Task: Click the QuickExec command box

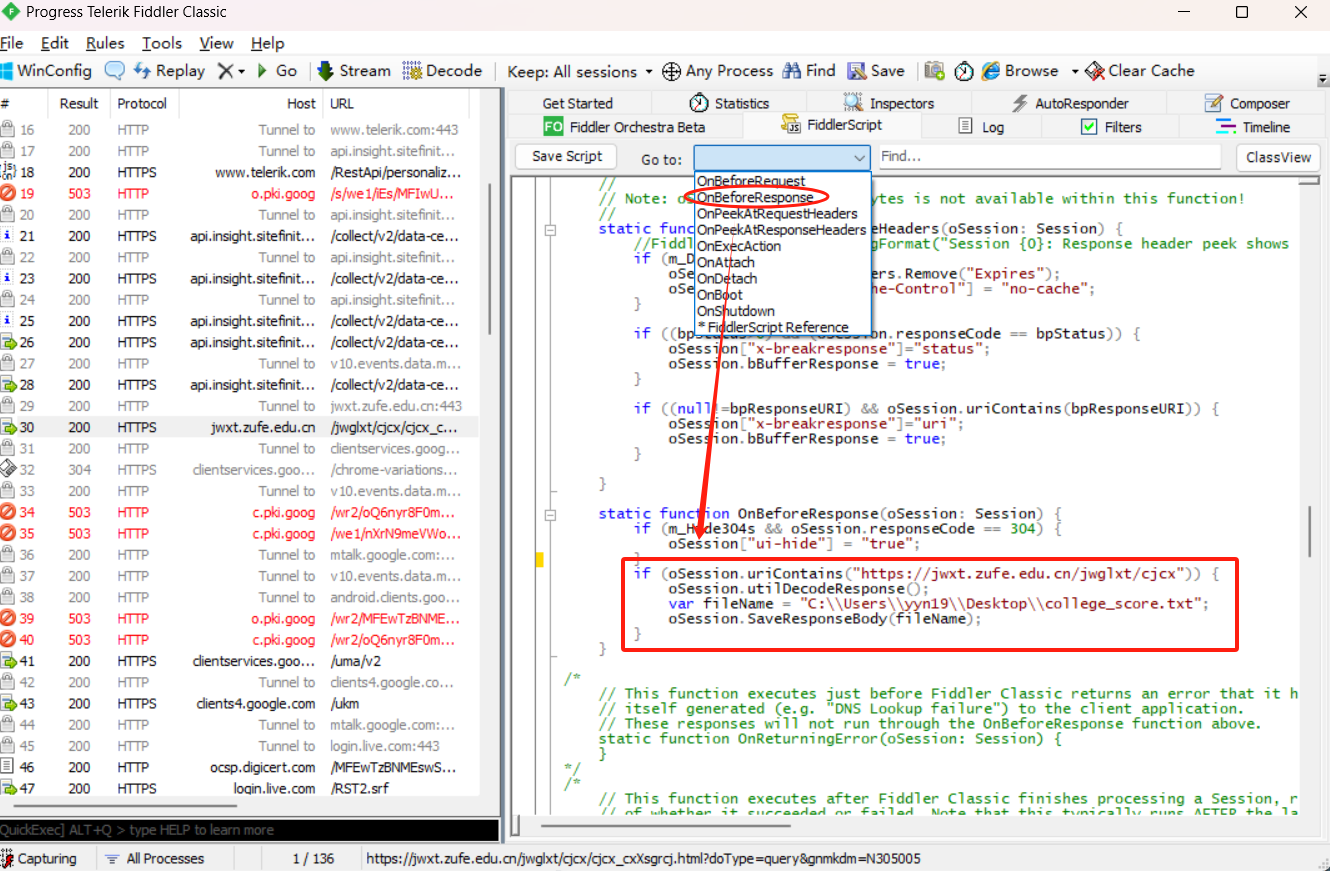Action: coord(249,830)
